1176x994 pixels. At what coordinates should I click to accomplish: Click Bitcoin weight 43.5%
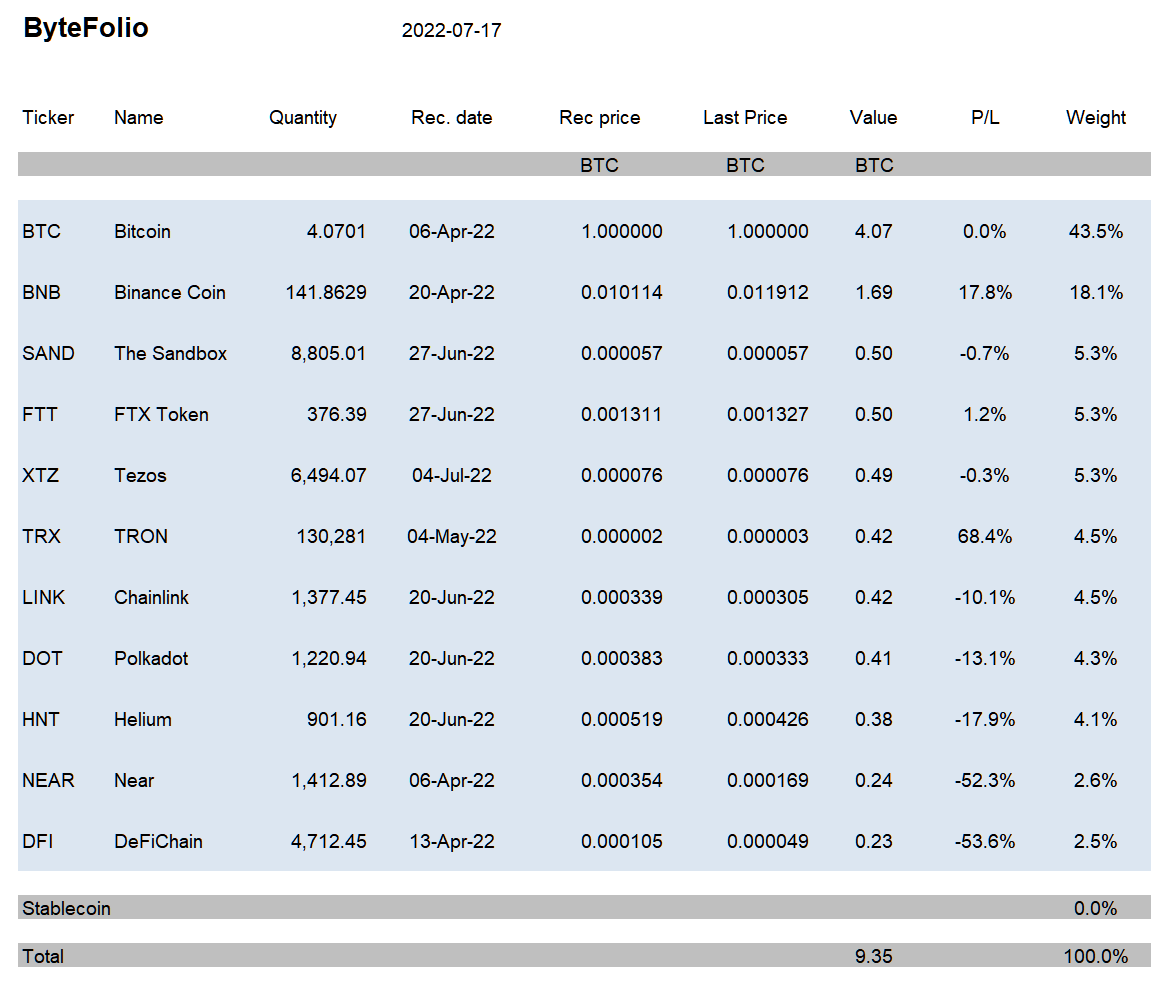pyautogui.click(x=1096, y=232)
